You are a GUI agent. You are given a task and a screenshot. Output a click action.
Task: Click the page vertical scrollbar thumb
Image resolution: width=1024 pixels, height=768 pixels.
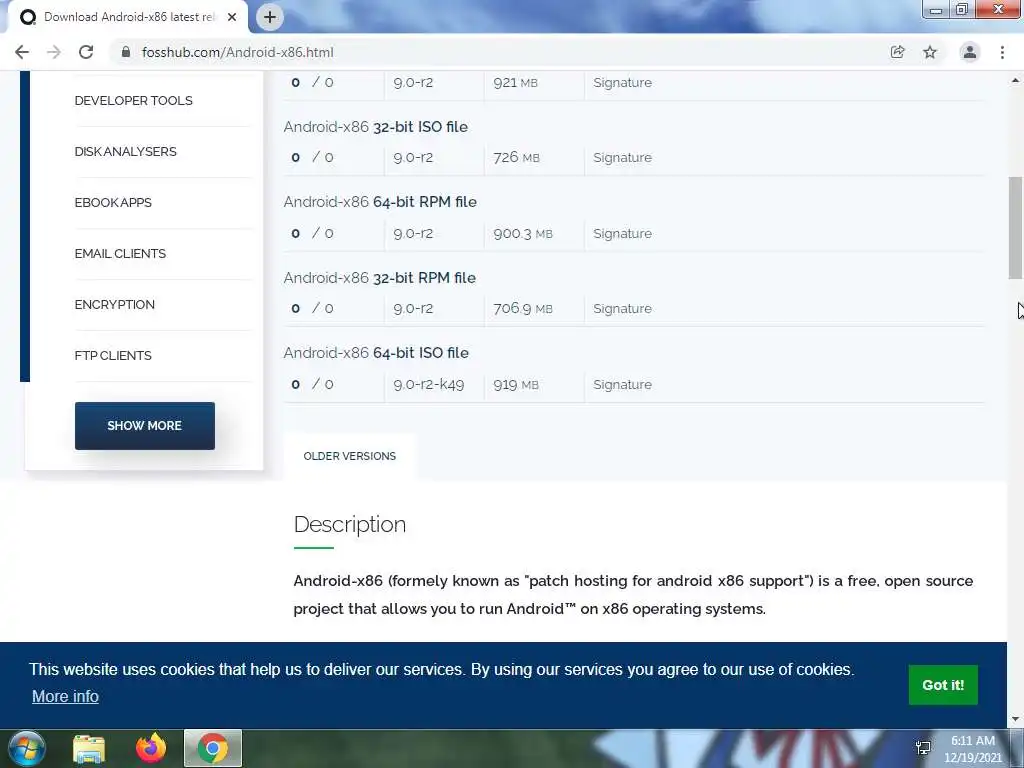point(1016,228)
